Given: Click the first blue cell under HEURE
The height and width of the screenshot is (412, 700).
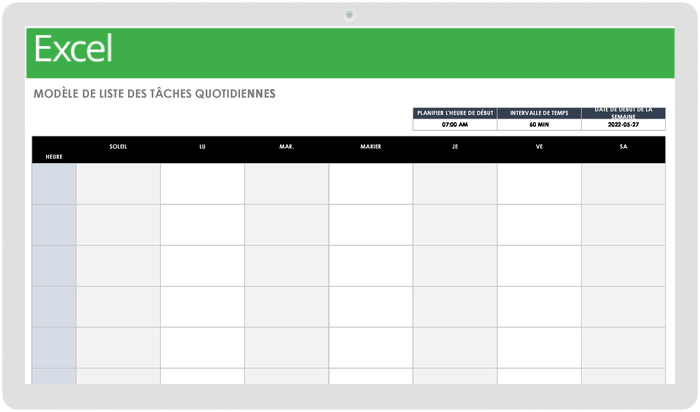Looking at the screenshot, I should (54, 184).
